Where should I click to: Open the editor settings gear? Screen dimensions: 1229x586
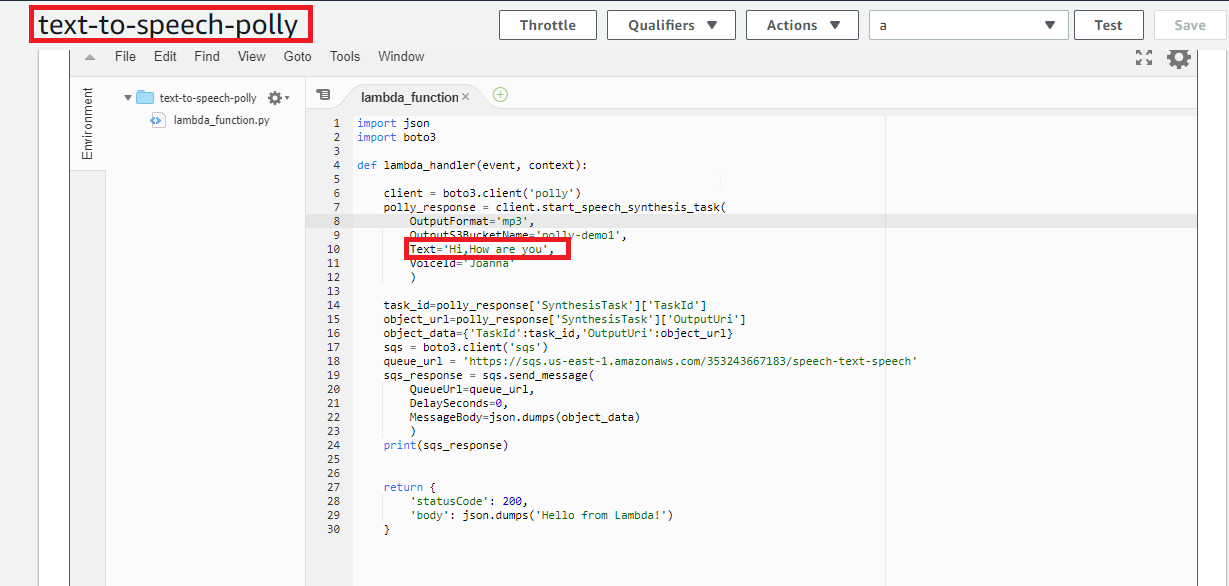coord(1179,58)
